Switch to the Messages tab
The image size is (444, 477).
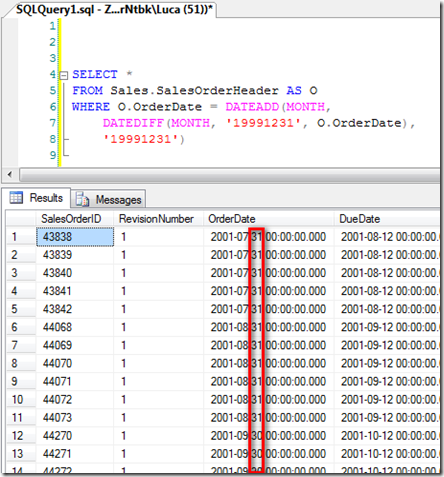point(108,199)
